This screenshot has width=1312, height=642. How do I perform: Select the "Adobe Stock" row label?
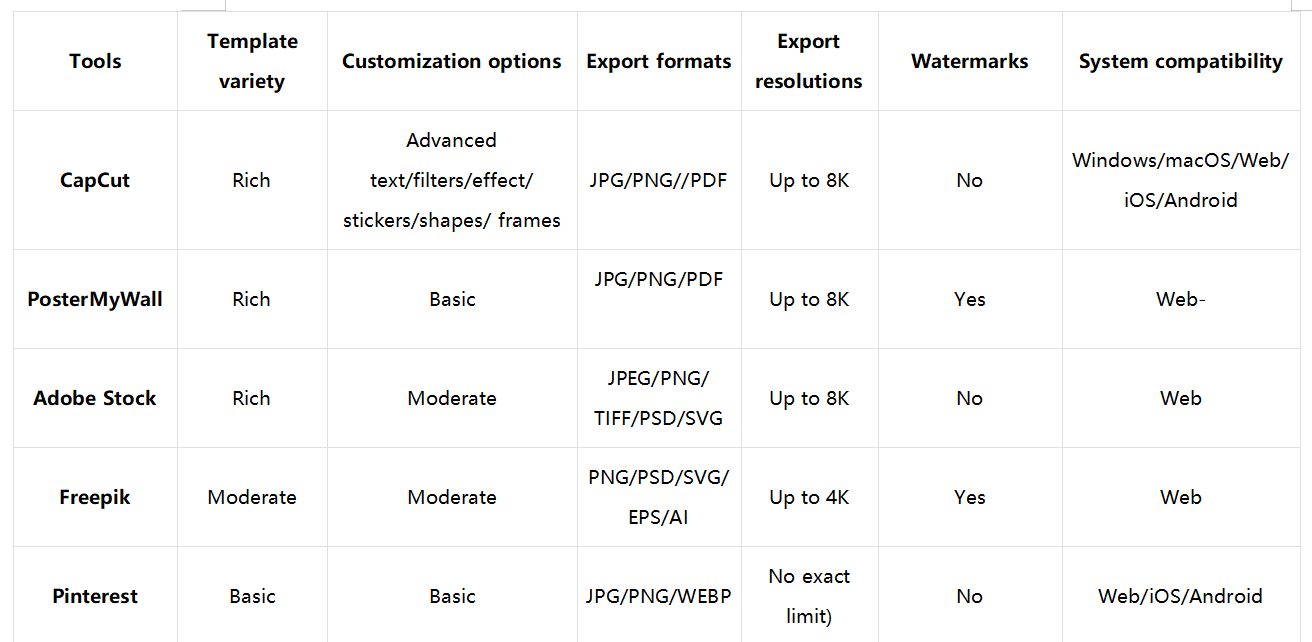point(95,398)
